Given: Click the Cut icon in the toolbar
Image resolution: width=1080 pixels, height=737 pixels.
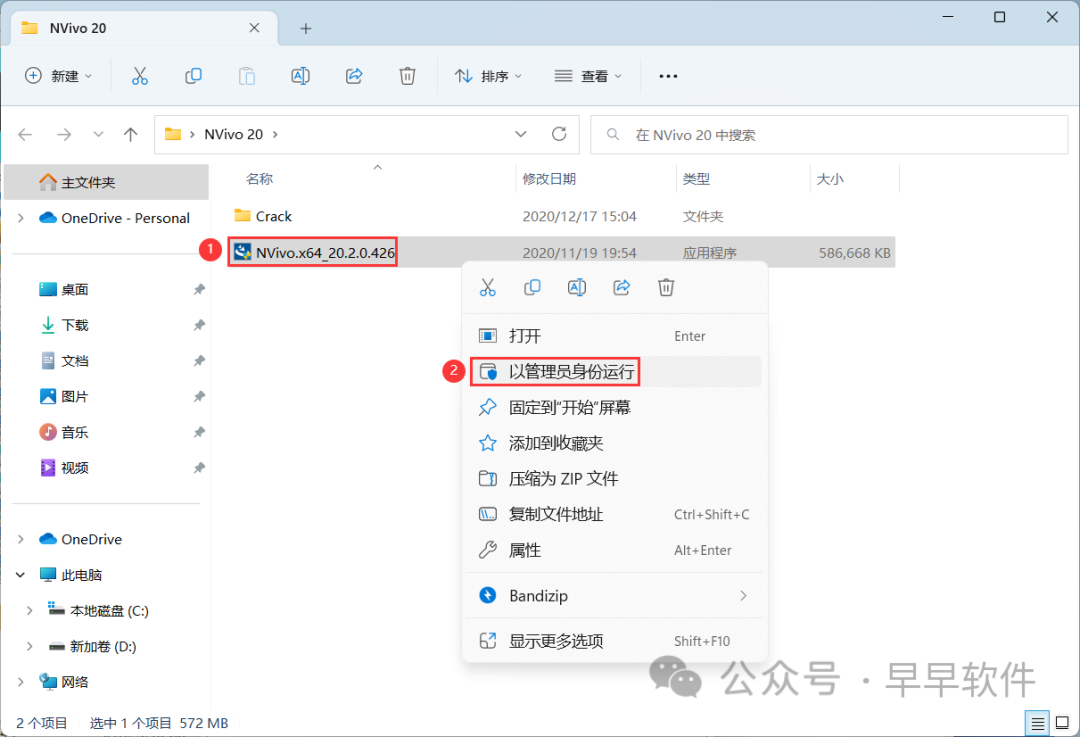Looking at the screenshot, I should pos(139,76).
